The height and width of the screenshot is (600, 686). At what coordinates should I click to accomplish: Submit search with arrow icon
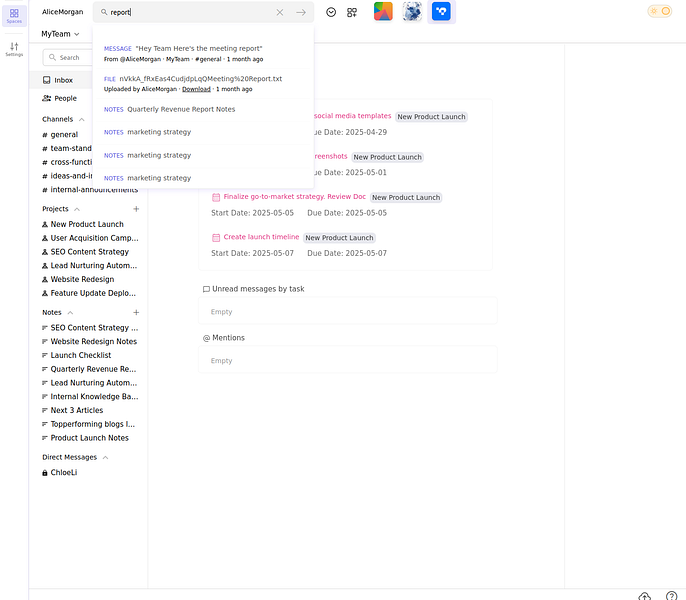301,12
